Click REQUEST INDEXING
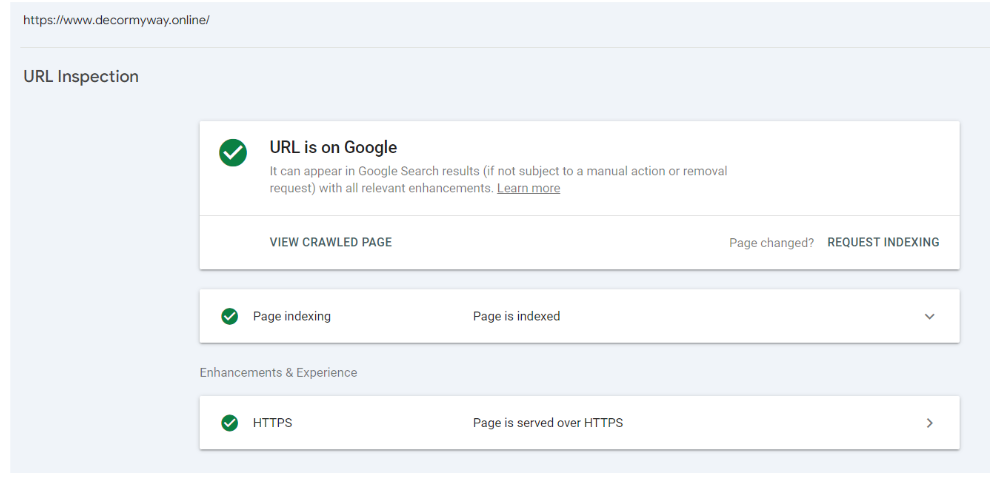 883,242
